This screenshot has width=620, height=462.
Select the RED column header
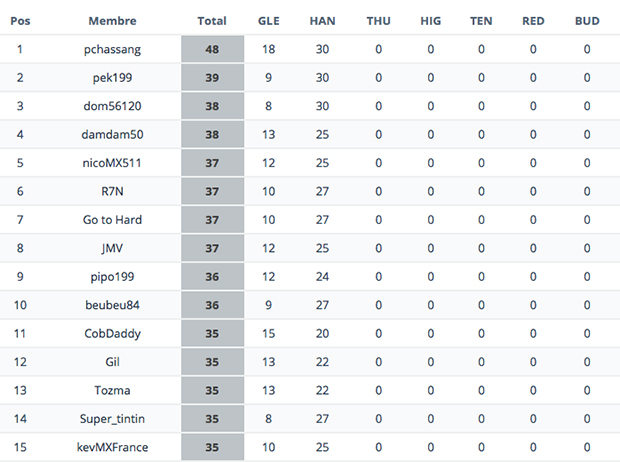(533, 21)
